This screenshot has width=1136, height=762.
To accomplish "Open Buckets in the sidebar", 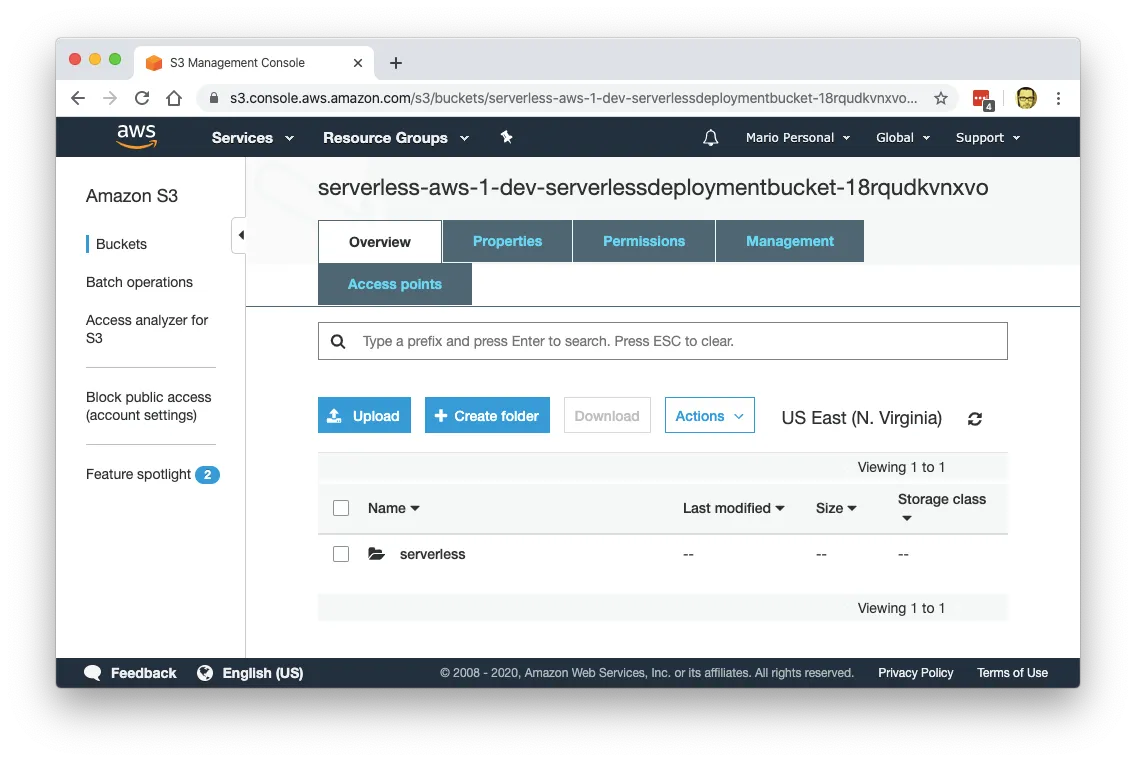I will [x=121, y=244].
